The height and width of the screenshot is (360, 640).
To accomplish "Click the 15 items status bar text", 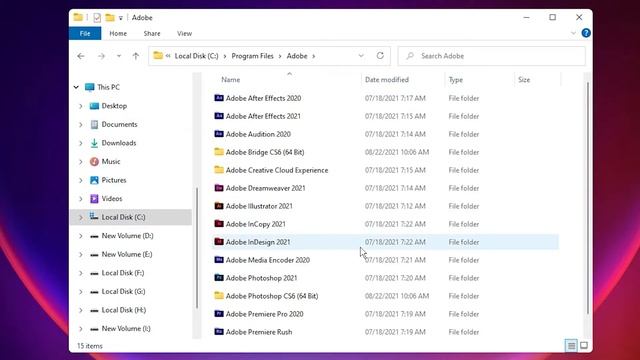I will [90, 346].
